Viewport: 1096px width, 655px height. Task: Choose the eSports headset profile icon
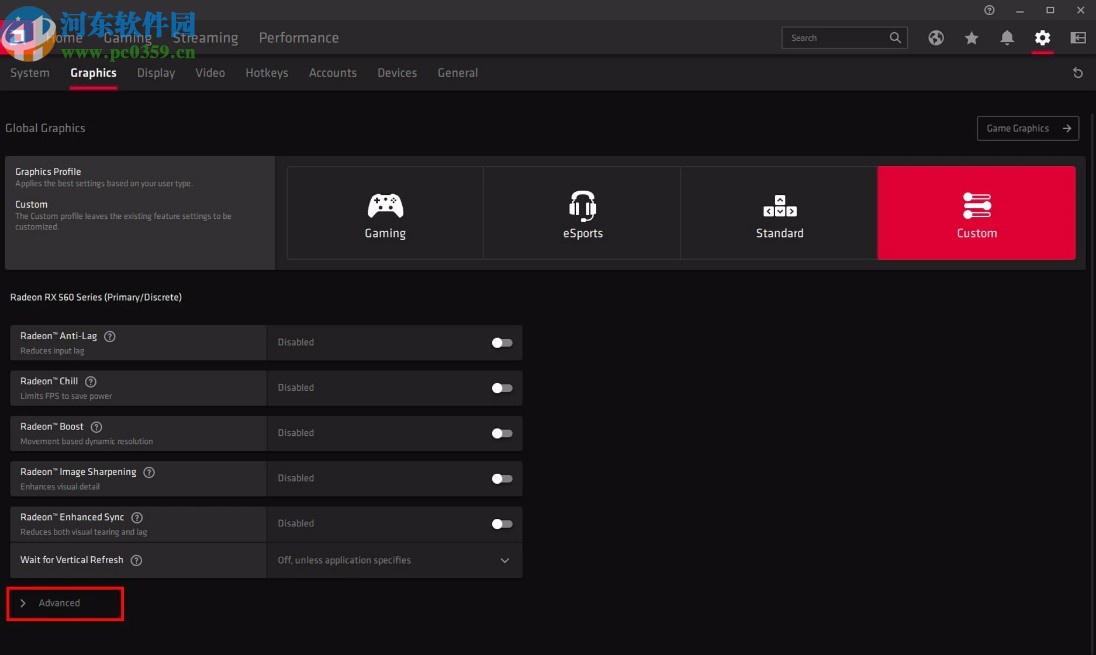(583, 204)
